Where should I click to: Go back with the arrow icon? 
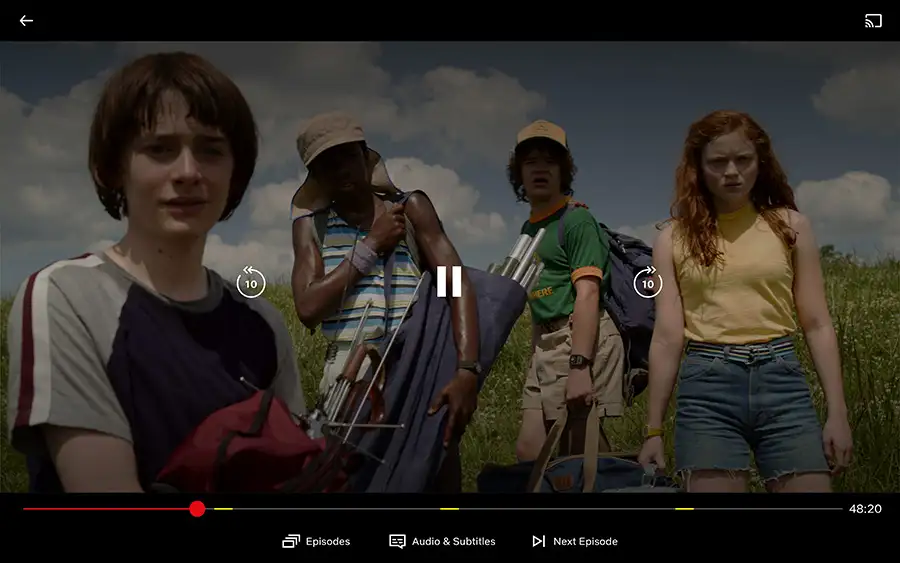[x=26, y=21]
